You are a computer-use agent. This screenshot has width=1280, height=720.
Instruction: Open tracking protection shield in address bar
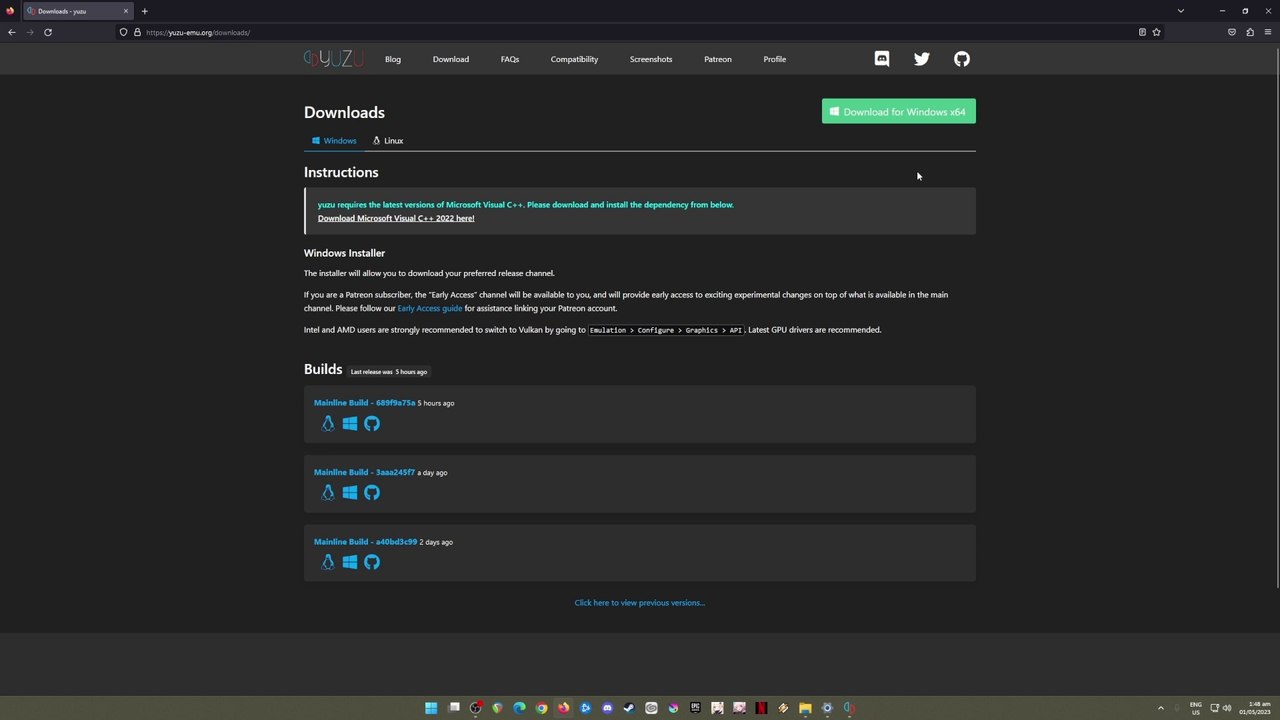[124, 32]
